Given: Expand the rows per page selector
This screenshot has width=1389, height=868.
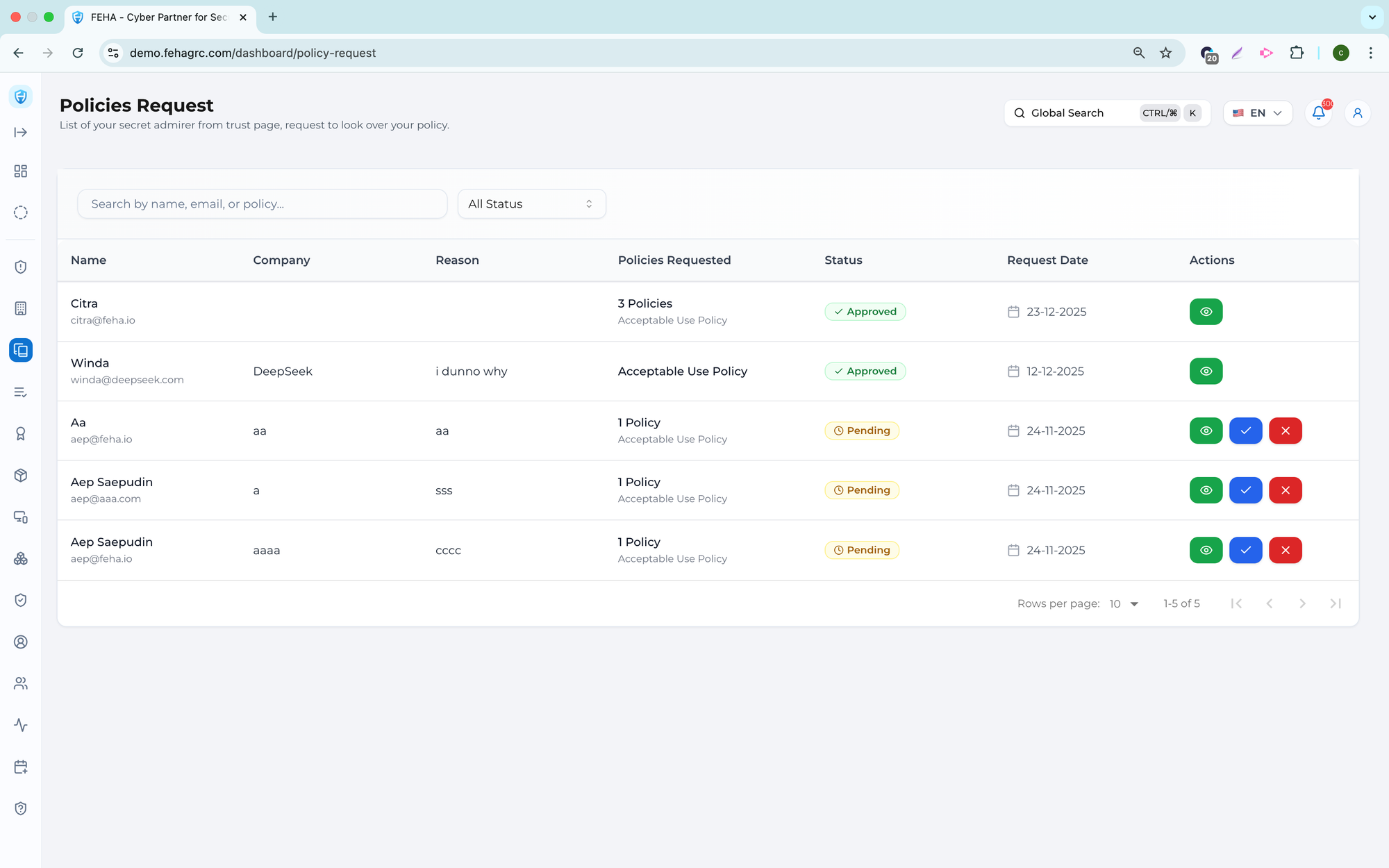Looking at the screenshot, I should (x=1124, y=603).
